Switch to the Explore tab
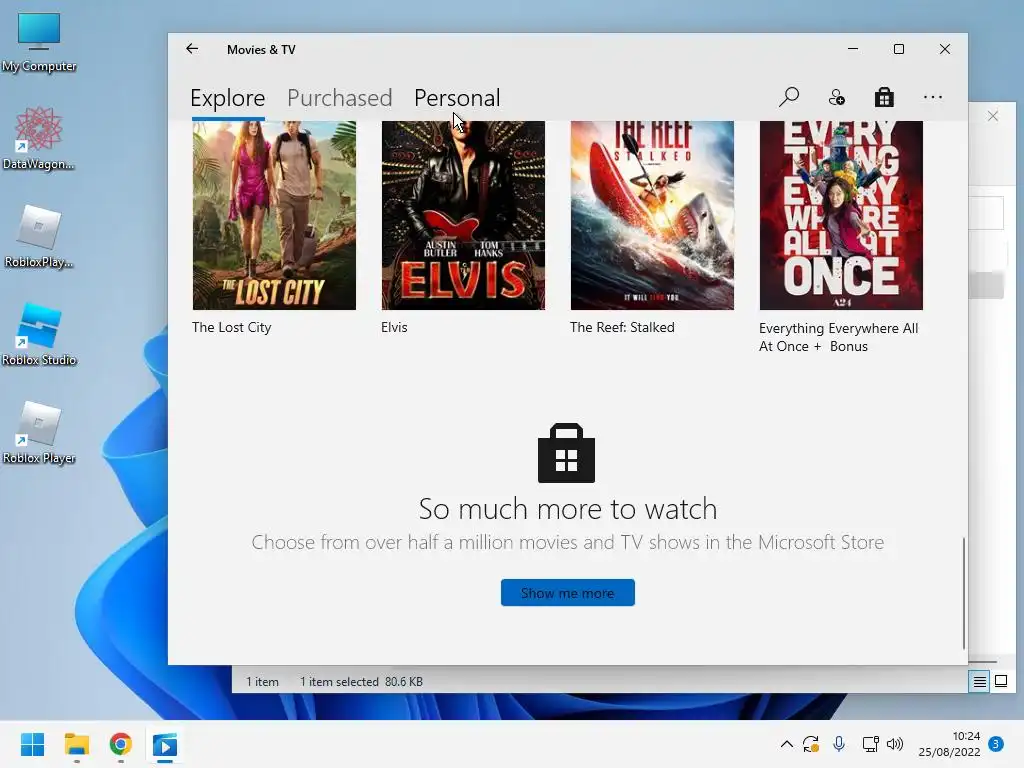The width and height of the screenshot is (1024, 768). pos(228,98)
